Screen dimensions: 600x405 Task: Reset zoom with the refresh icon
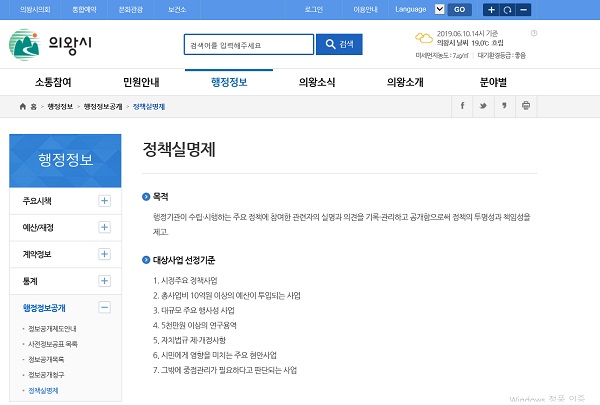point(507,9)
